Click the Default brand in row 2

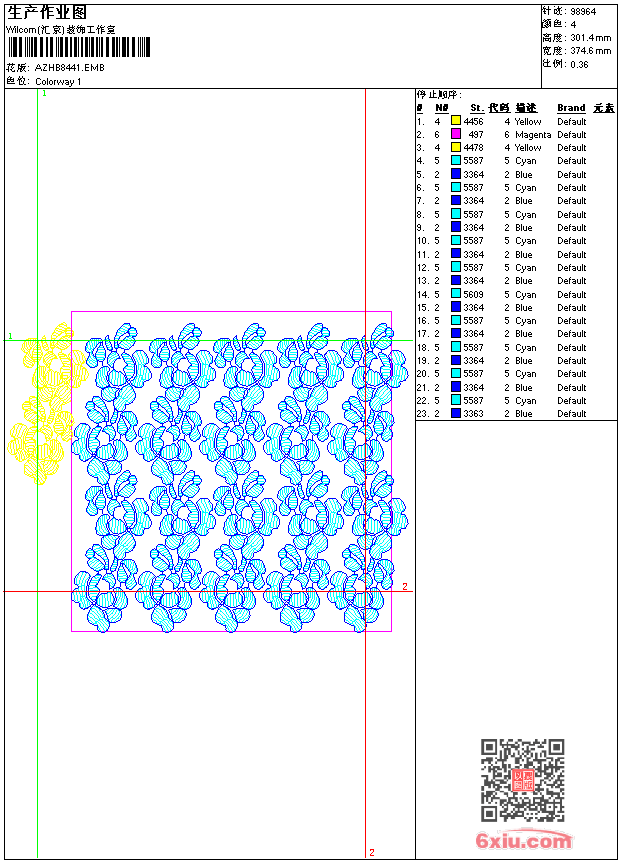tap(572, 134)
